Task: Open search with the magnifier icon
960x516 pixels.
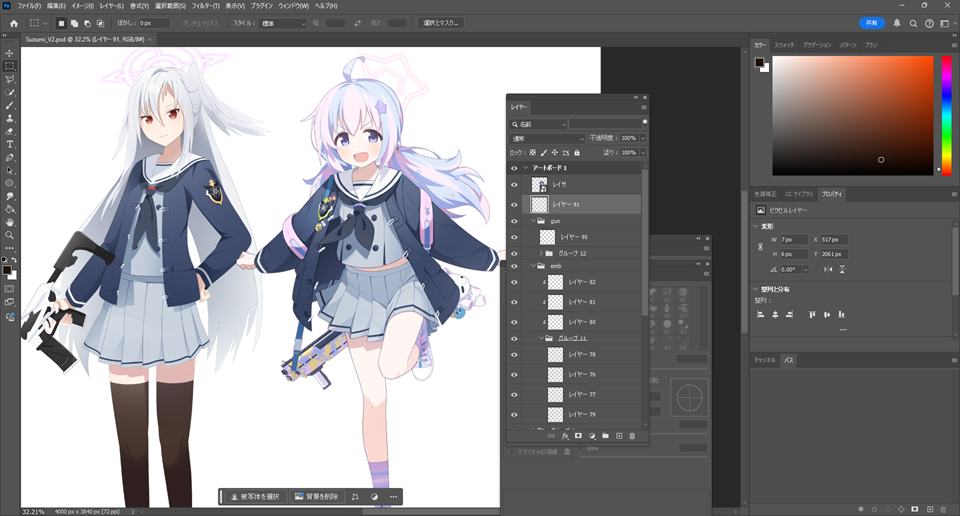Action: [x=913, y=23]
